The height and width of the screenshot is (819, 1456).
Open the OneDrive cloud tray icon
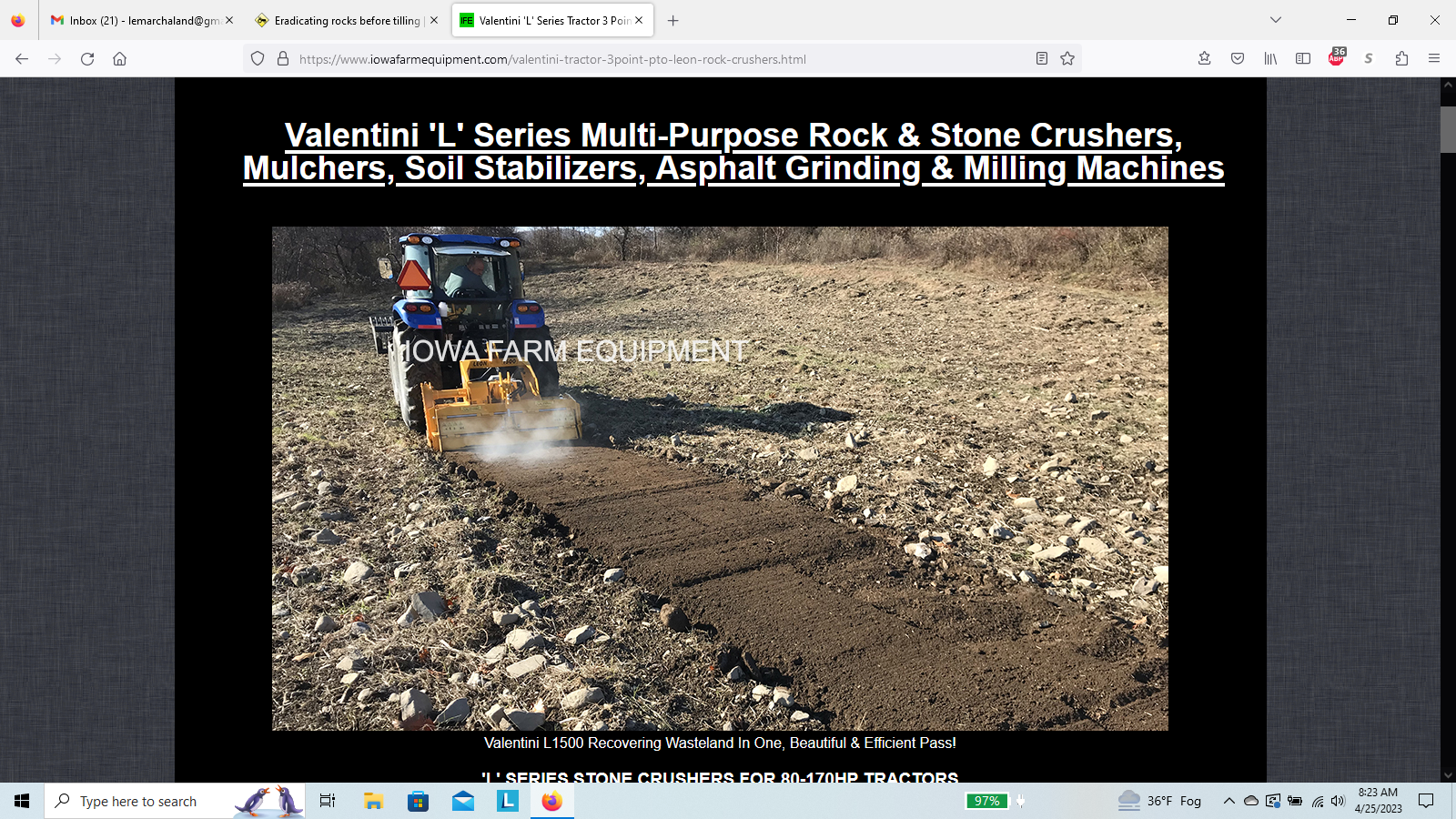click(x=1251, y=801)
